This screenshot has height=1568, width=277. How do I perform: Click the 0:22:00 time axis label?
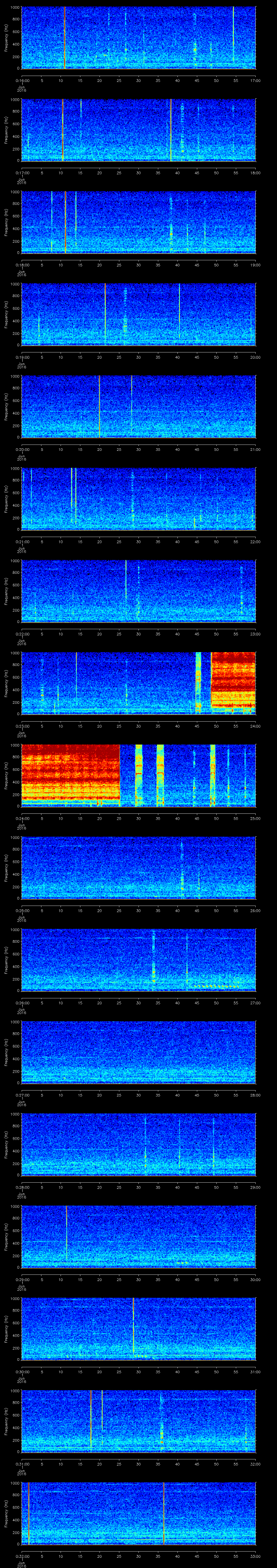tap(22, 634)
